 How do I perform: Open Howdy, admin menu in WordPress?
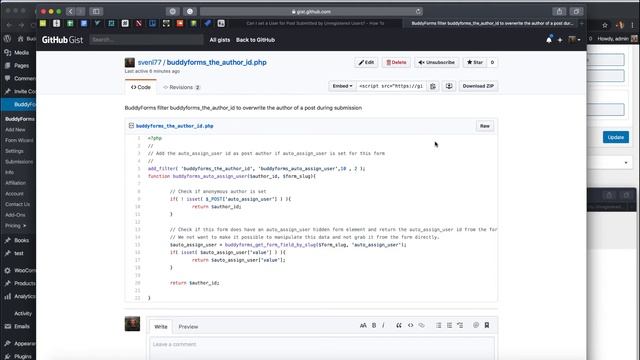616,39
